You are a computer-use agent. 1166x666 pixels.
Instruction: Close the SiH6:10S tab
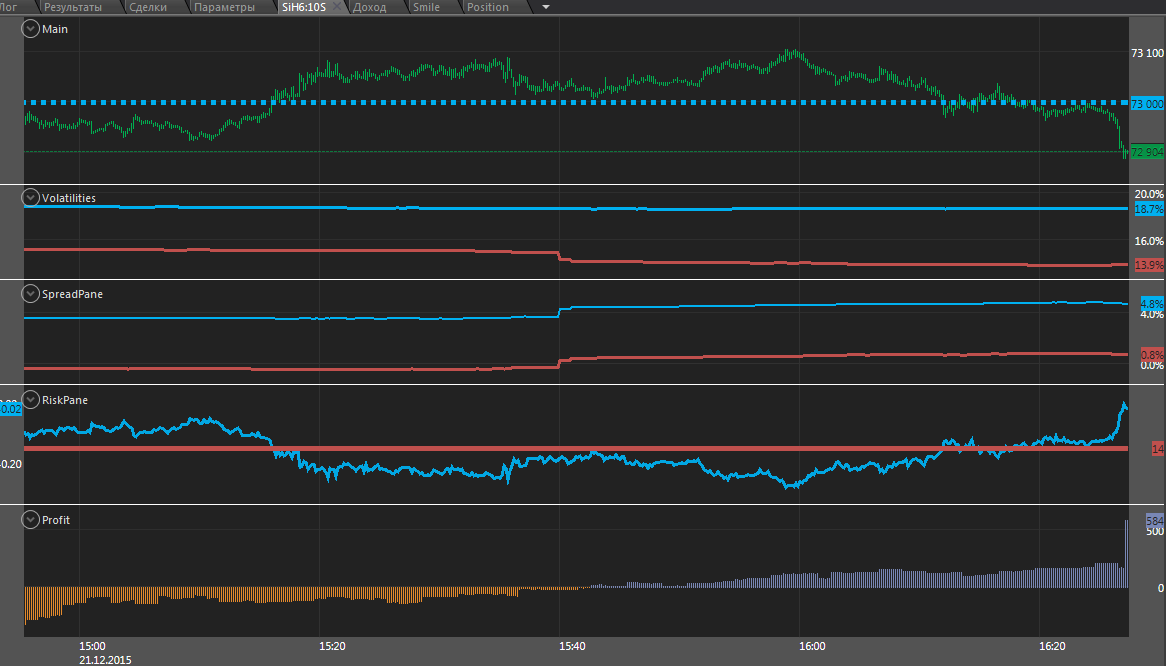(x=337, y=7)
